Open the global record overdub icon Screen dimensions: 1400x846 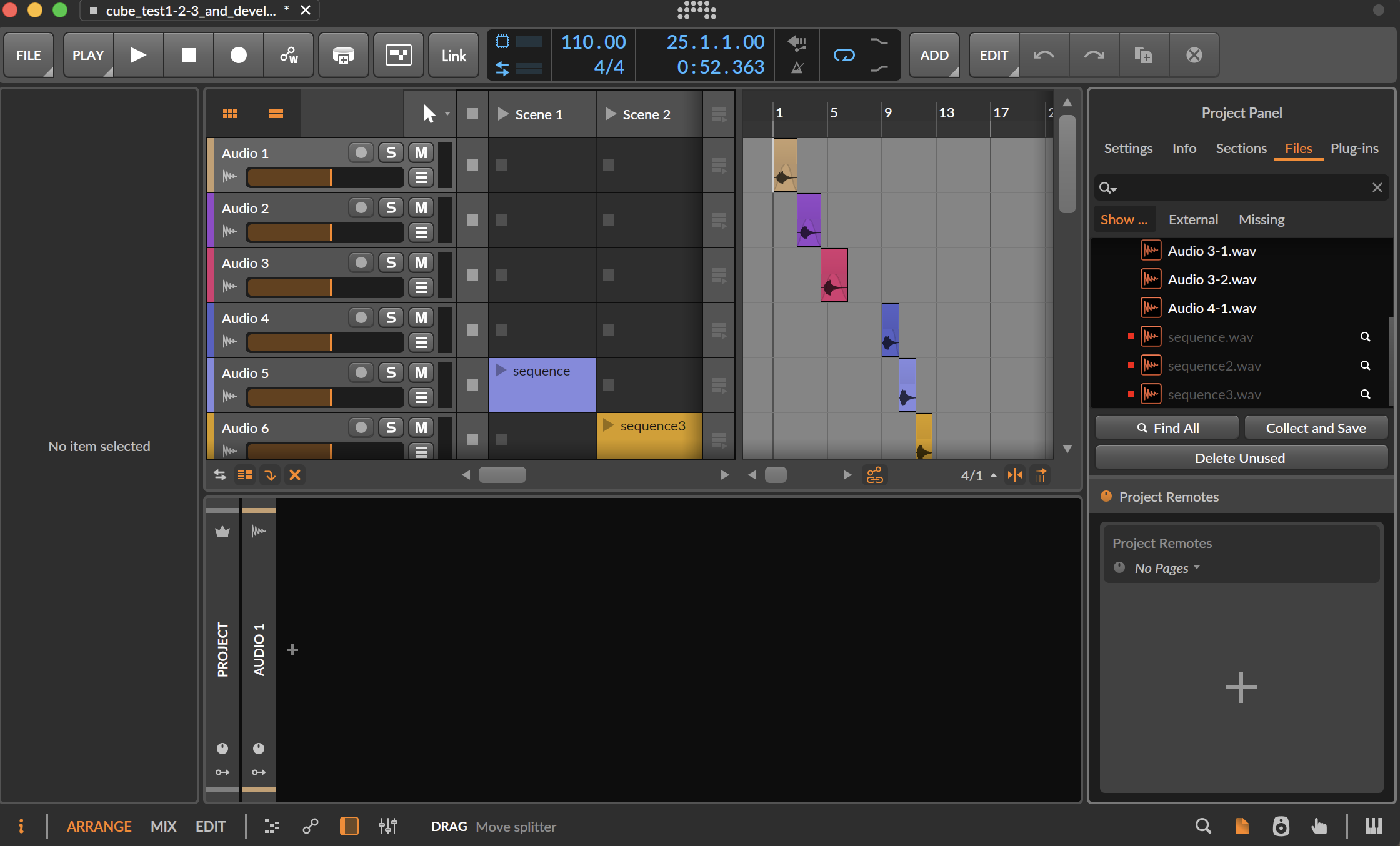click(343, 55)
